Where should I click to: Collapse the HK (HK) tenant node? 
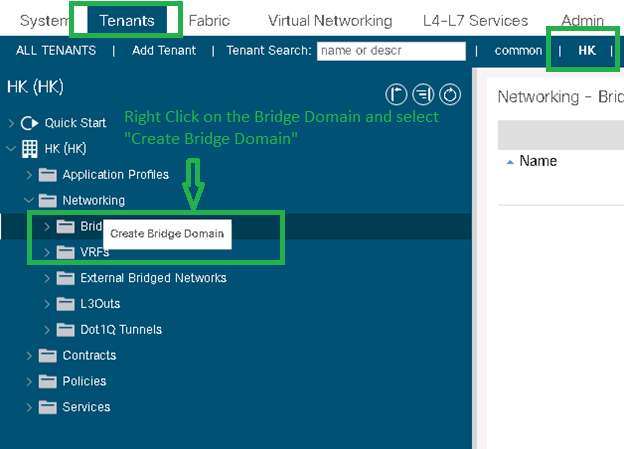click(11, 149)
